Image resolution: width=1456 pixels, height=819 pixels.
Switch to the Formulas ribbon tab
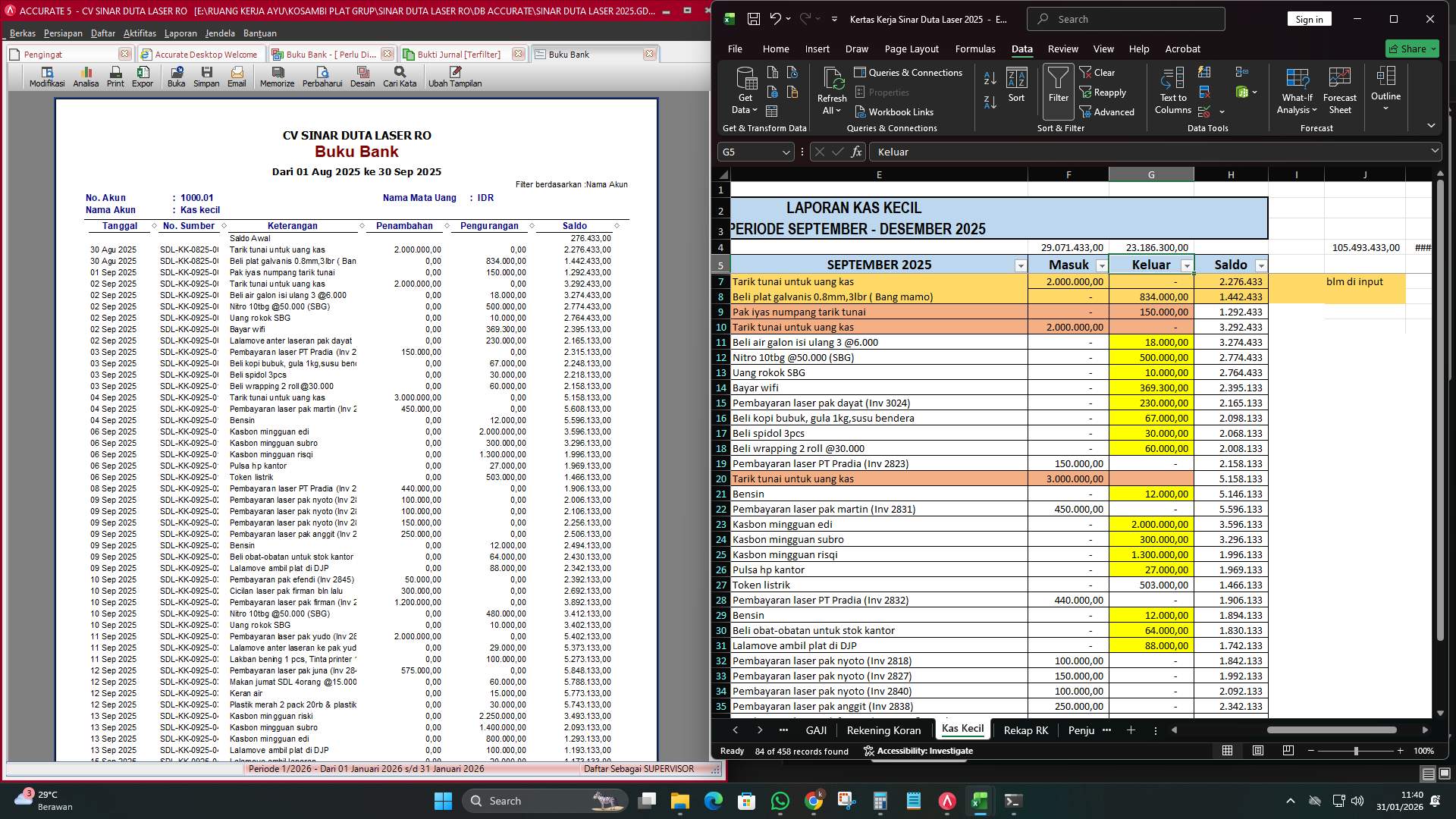point(975,49)
